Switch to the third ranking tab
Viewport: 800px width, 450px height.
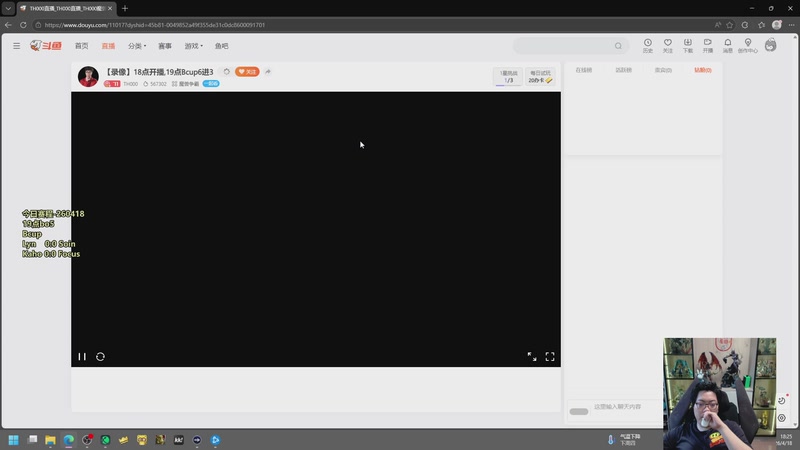(663, 70)
